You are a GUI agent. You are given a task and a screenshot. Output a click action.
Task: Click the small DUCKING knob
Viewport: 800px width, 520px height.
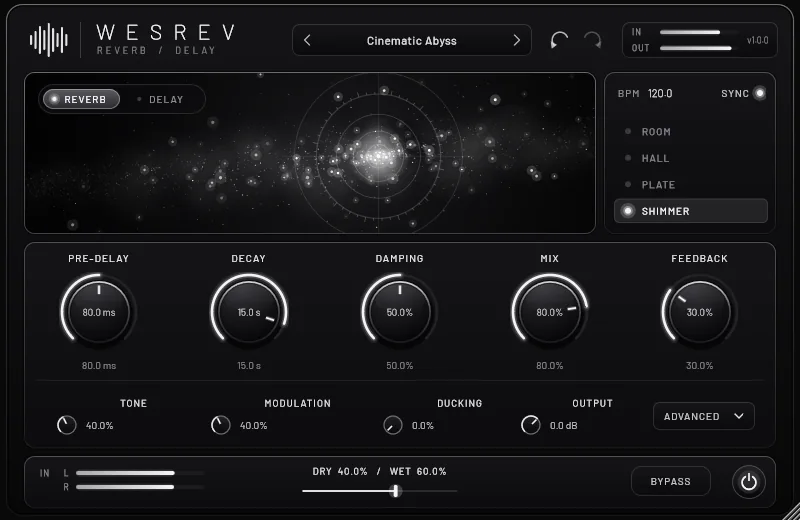pyautogui.click(x=392, y=425)
